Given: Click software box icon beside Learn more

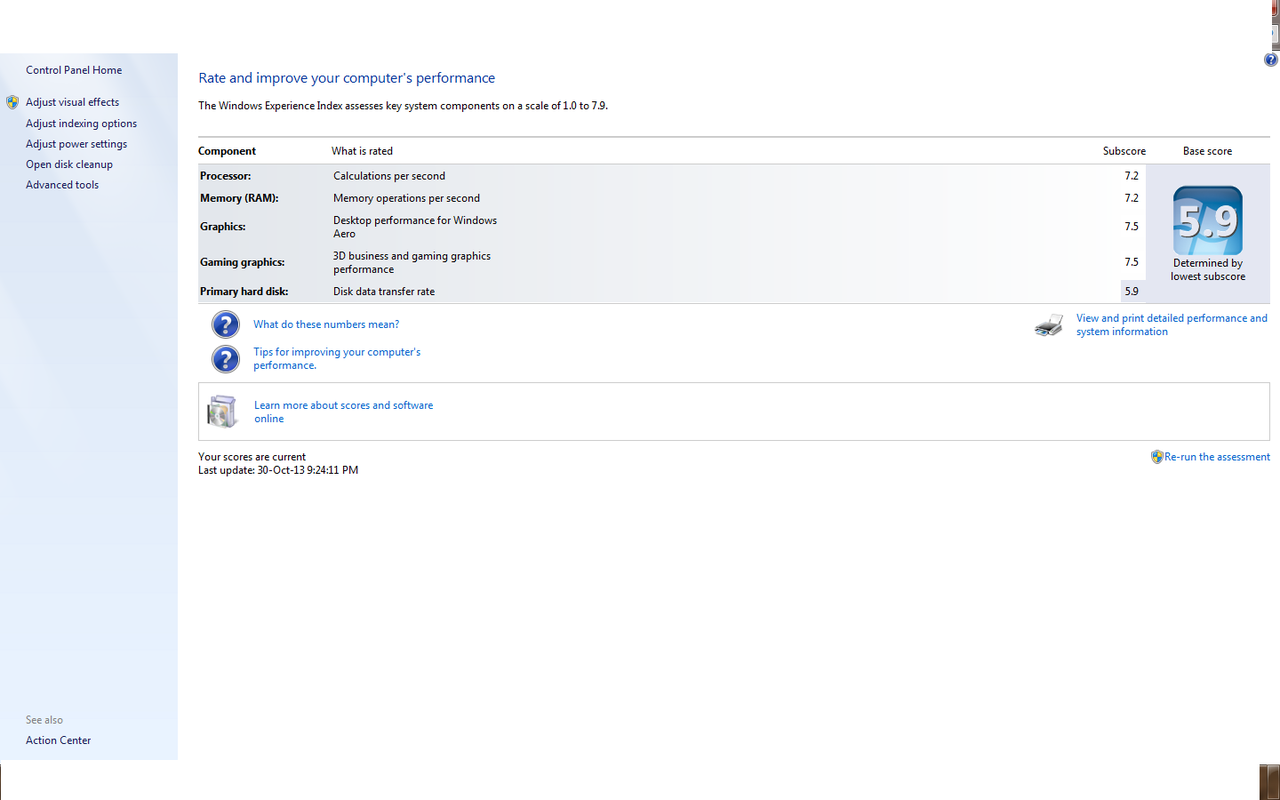Looking at the screenshot, I should (222, 411).
